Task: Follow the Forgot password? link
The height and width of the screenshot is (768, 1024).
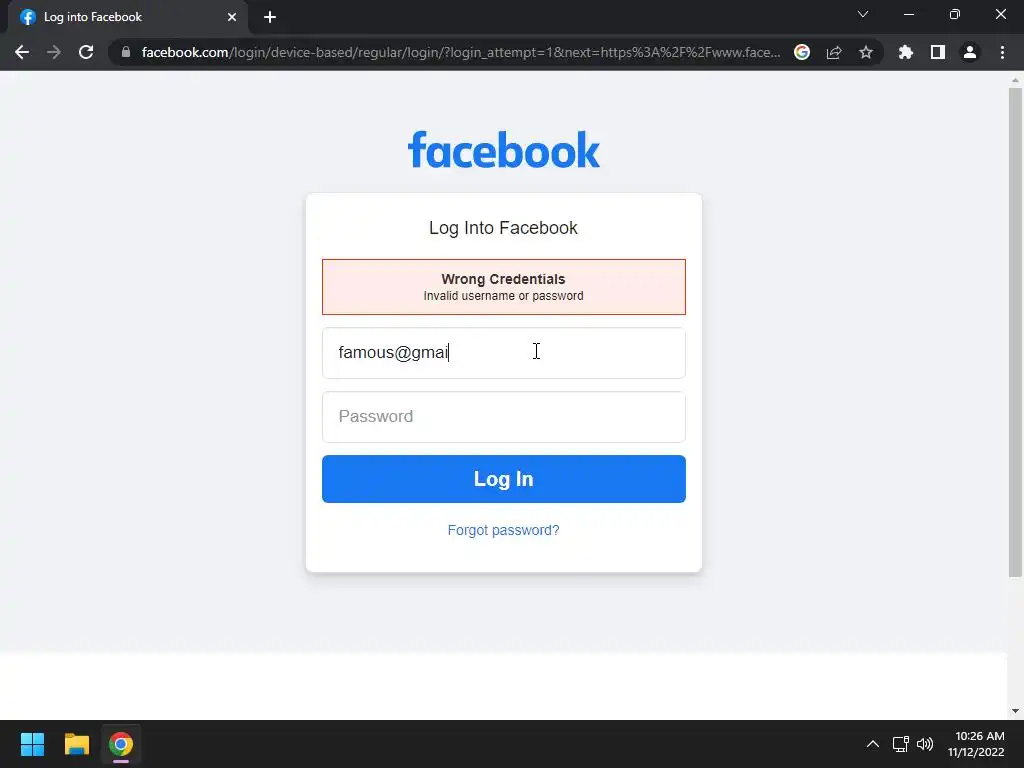Action: click(504, 530)
